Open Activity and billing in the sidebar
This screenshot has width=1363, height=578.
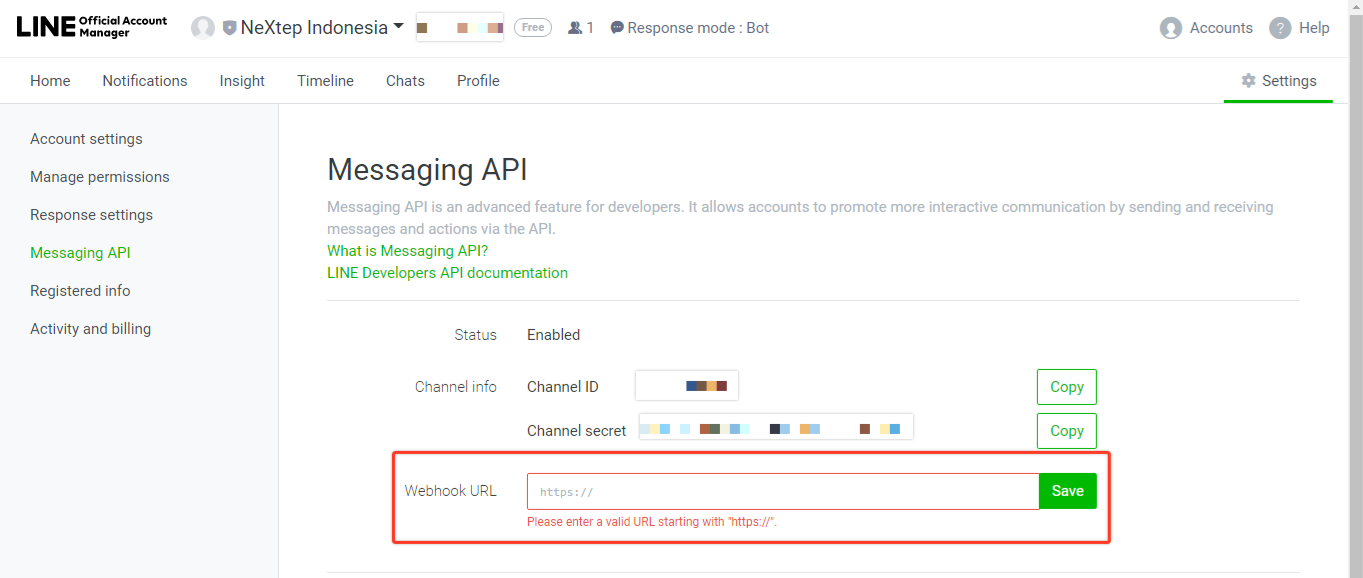point(90,329)
